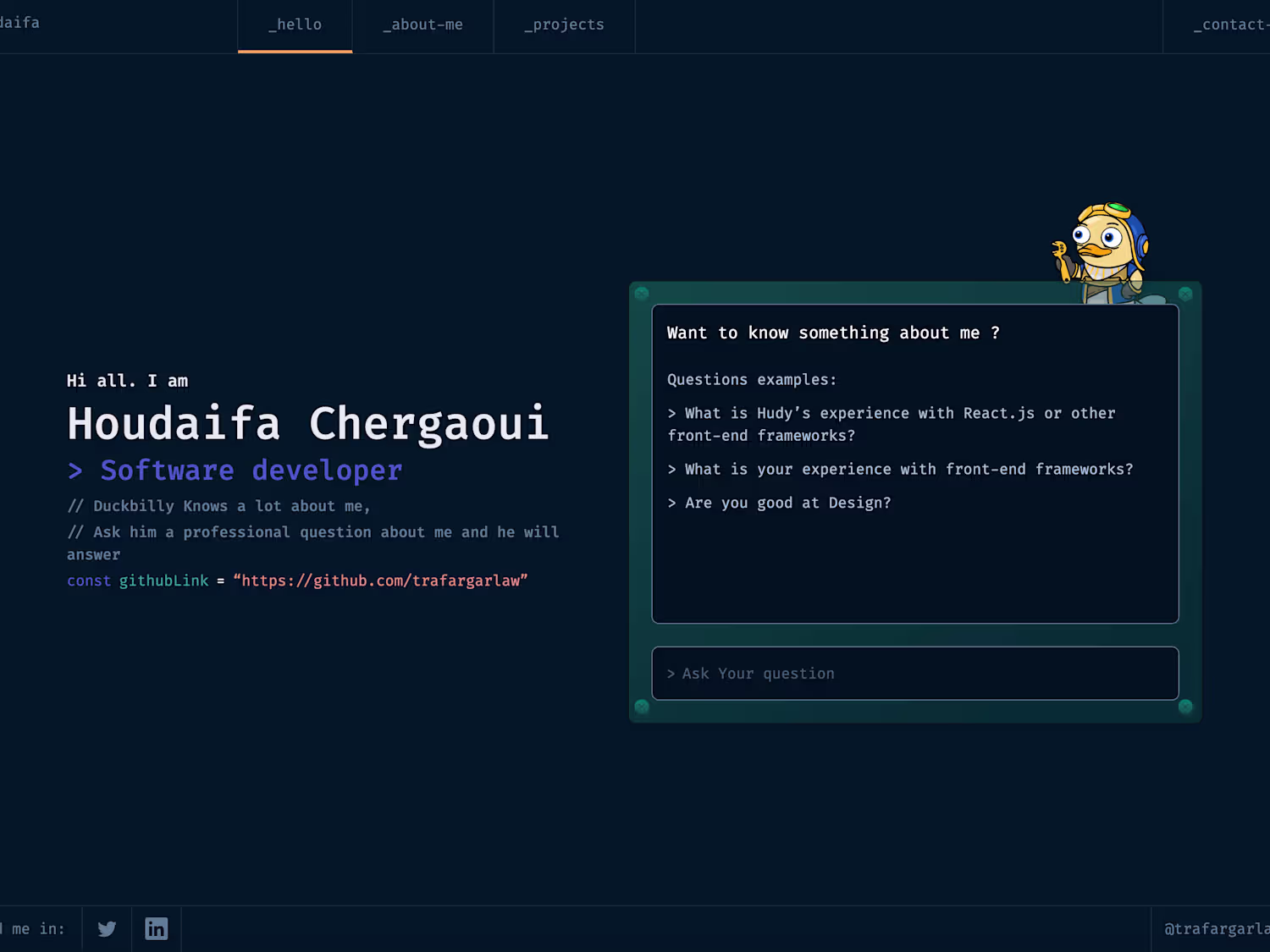Click the bottom-right screw on chat panel

1185,707
